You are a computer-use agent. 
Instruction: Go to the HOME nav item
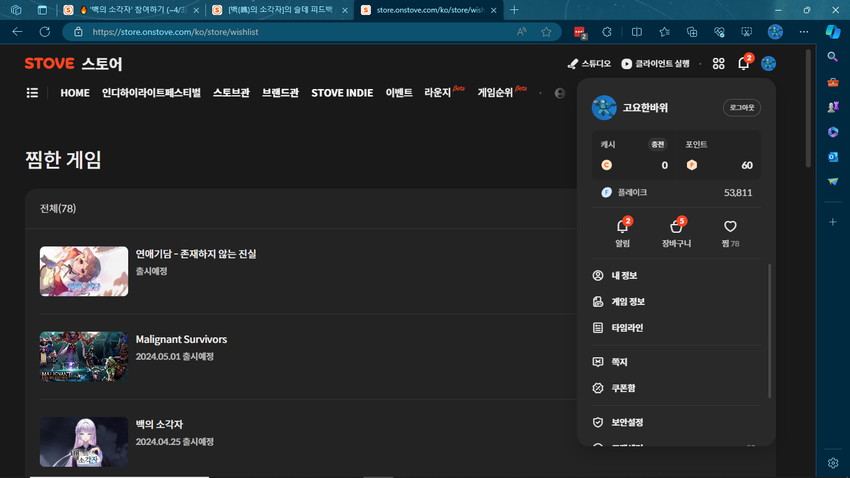coord(75,93)
